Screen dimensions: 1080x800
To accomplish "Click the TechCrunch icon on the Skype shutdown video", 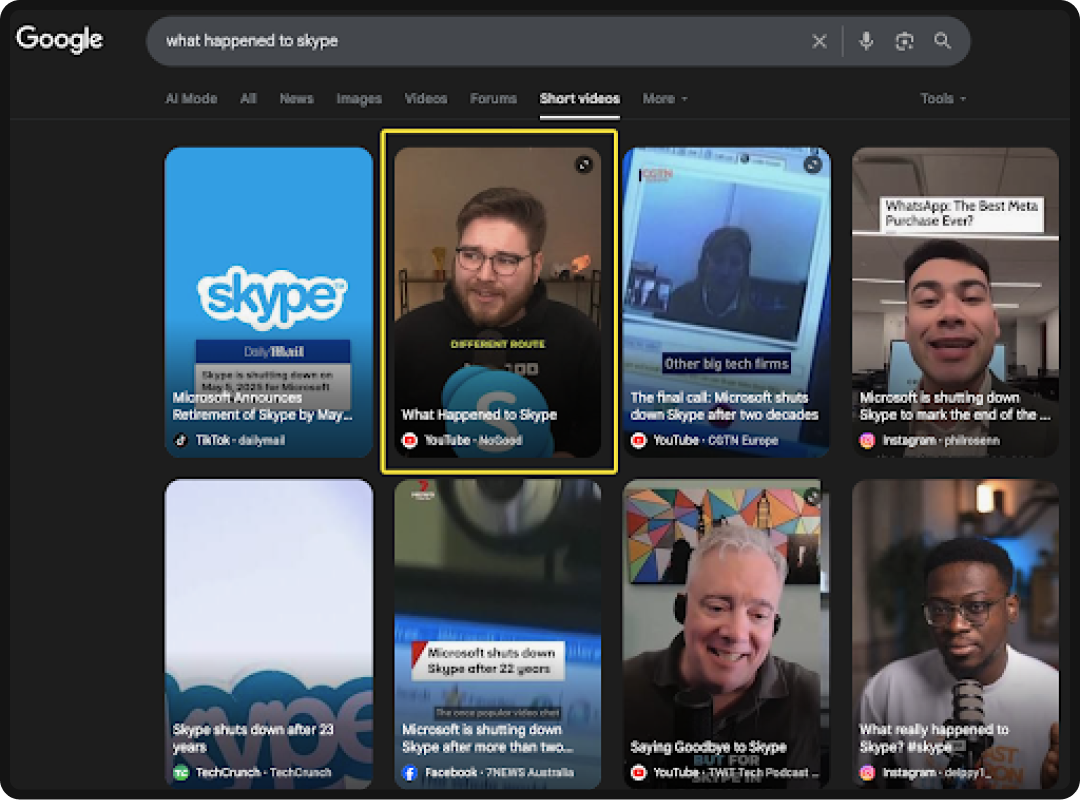I will (x=180, y=769).
